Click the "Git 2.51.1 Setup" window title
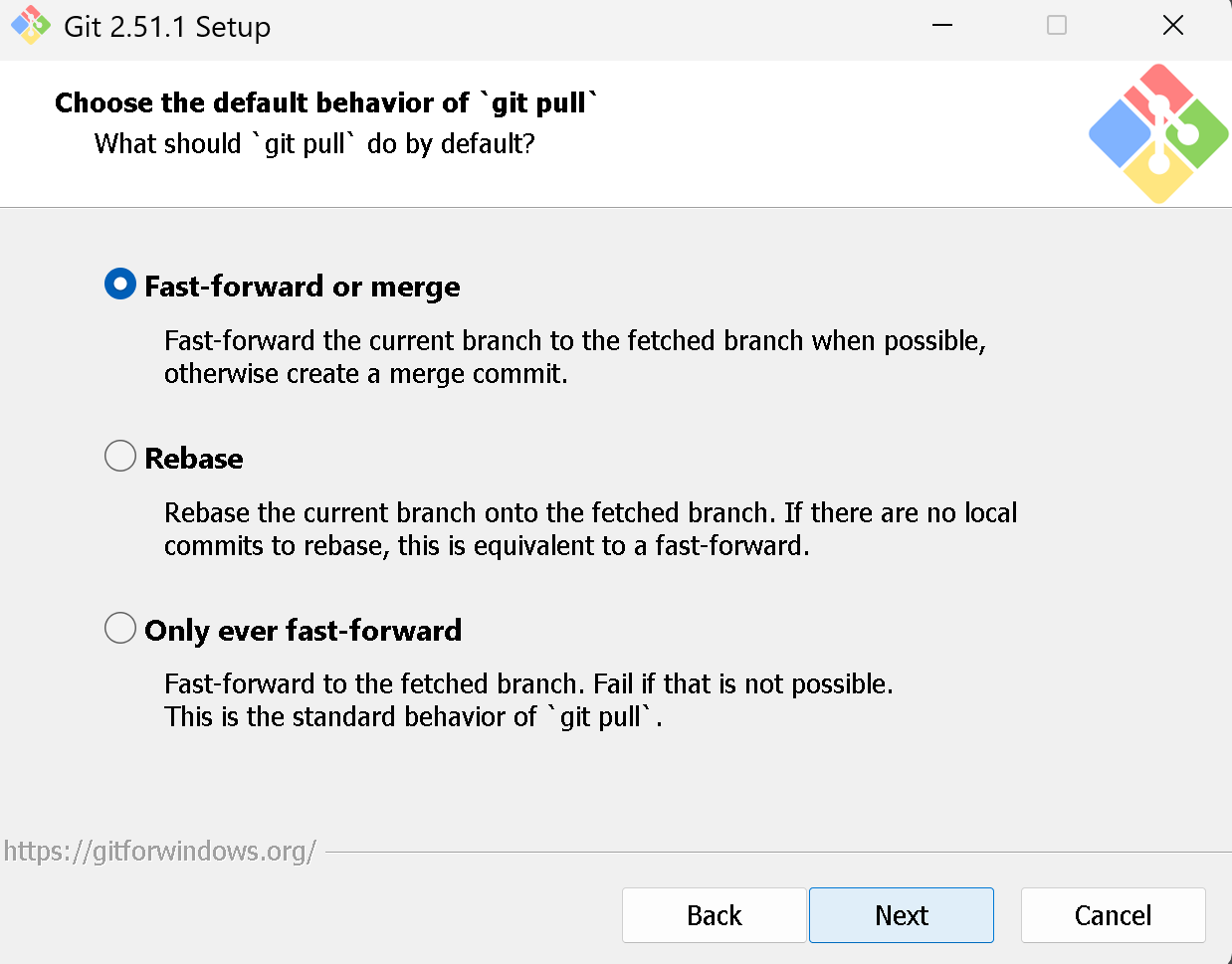 (167, 27)
